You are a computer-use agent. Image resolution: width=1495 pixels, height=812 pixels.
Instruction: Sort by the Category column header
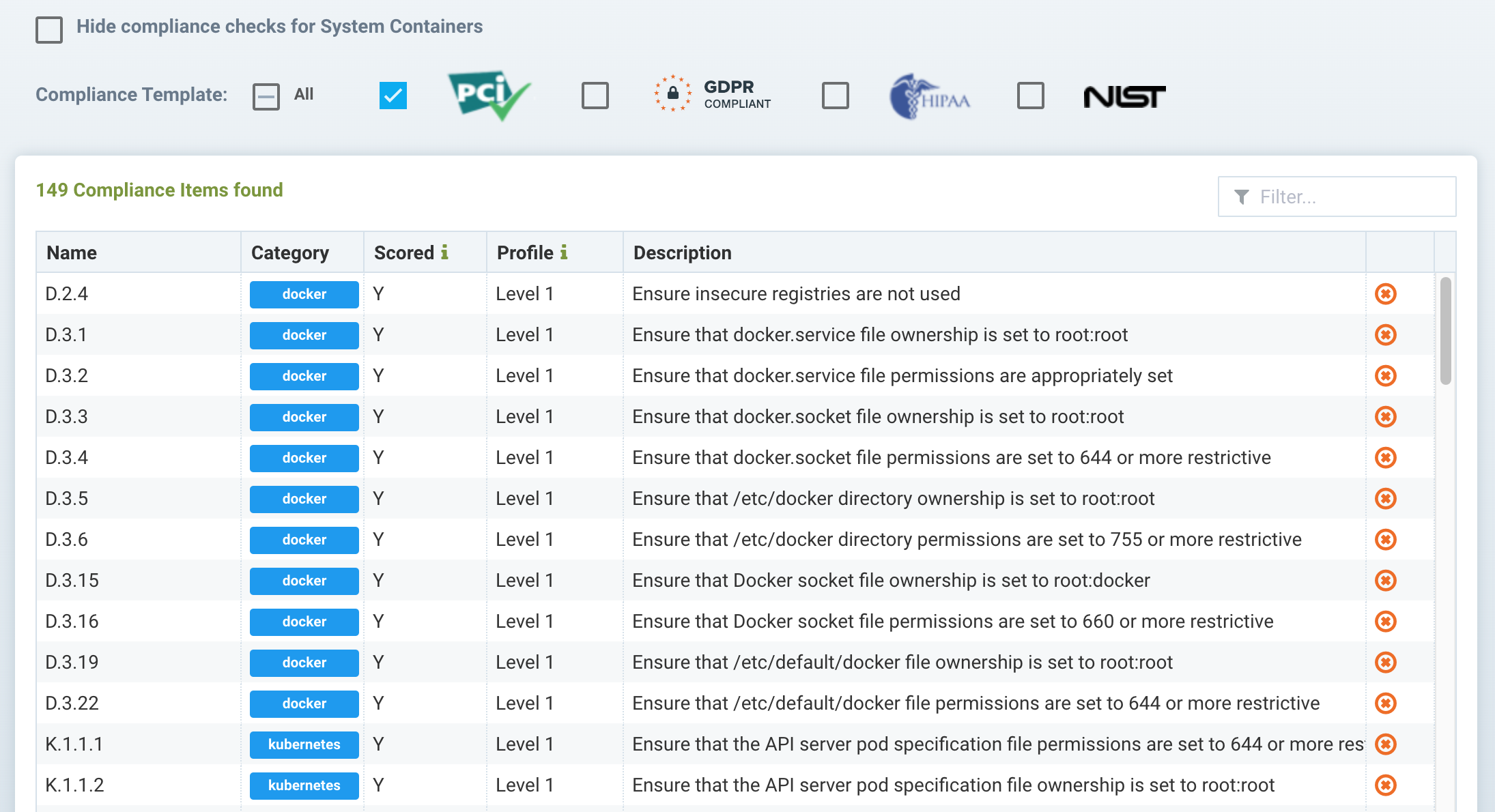tap(290, 252)
